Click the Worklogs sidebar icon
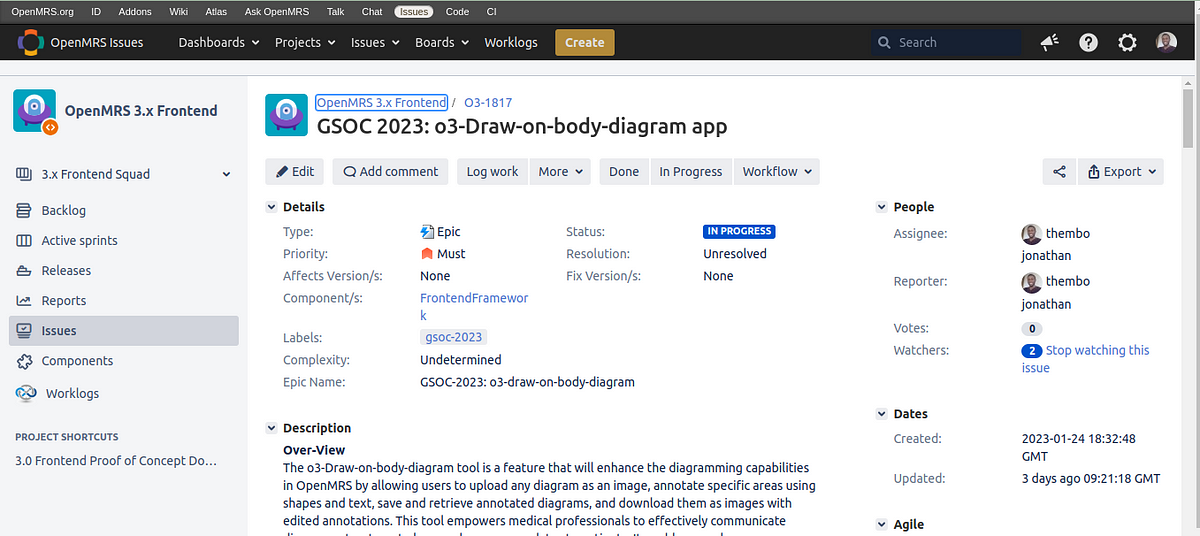 click(26, 393)
